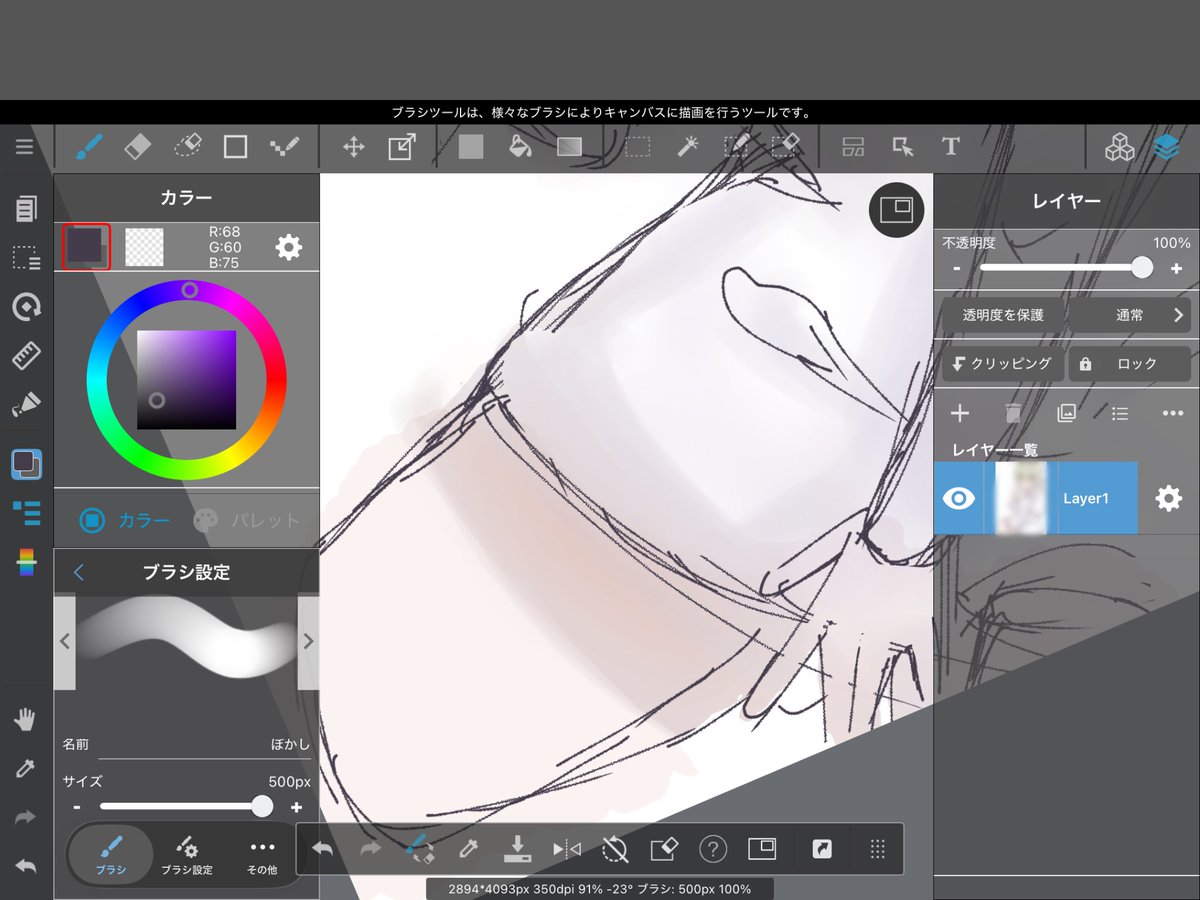The image size is (1200, 900).
Task: Select the Brush tool in top toolbar
Action: pyautogui.click(x=90, y=147)
